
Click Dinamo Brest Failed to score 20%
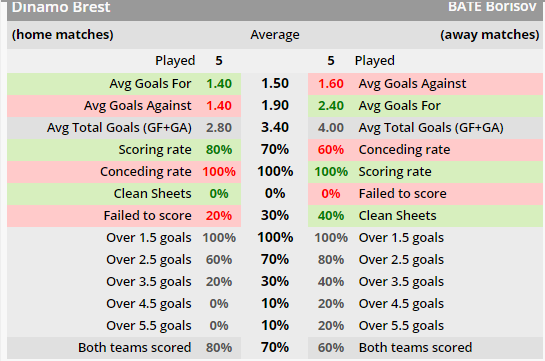tap(219, 216)
